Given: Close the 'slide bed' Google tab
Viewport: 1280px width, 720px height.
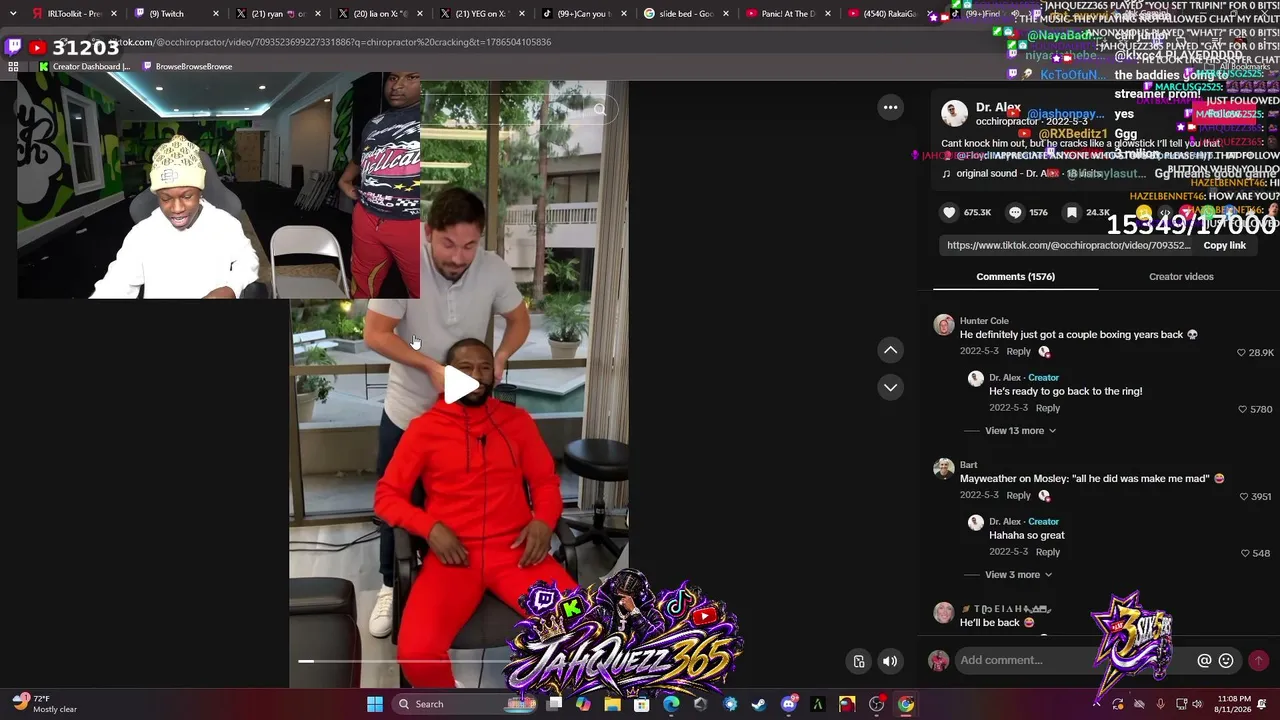Looking at the screenshot, I should [726, 14].
